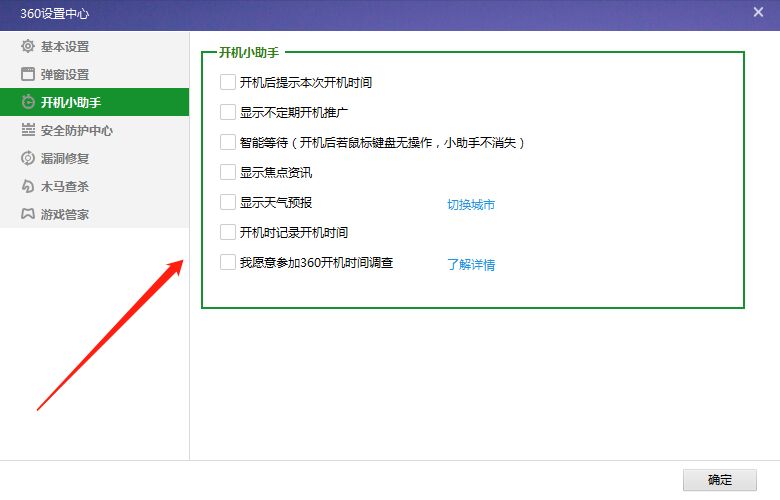Open 漏洞修复 settings

[95, 158]
